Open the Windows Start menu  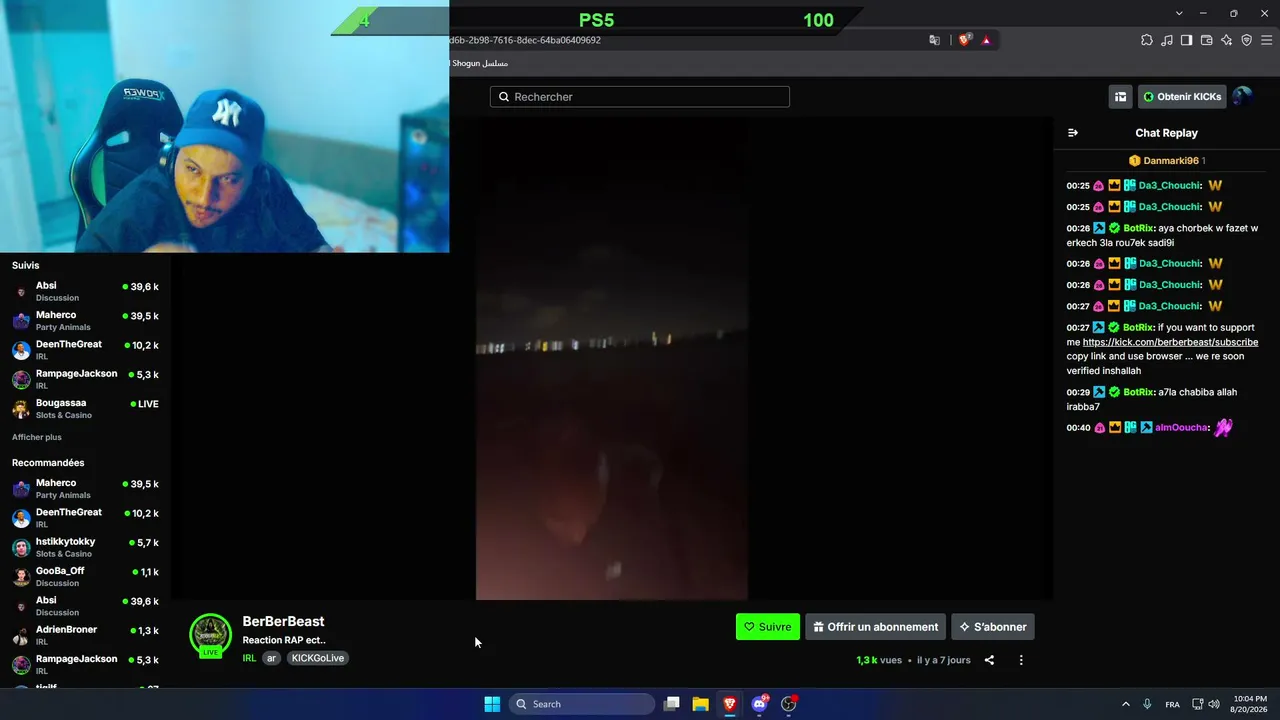point(492,704)
